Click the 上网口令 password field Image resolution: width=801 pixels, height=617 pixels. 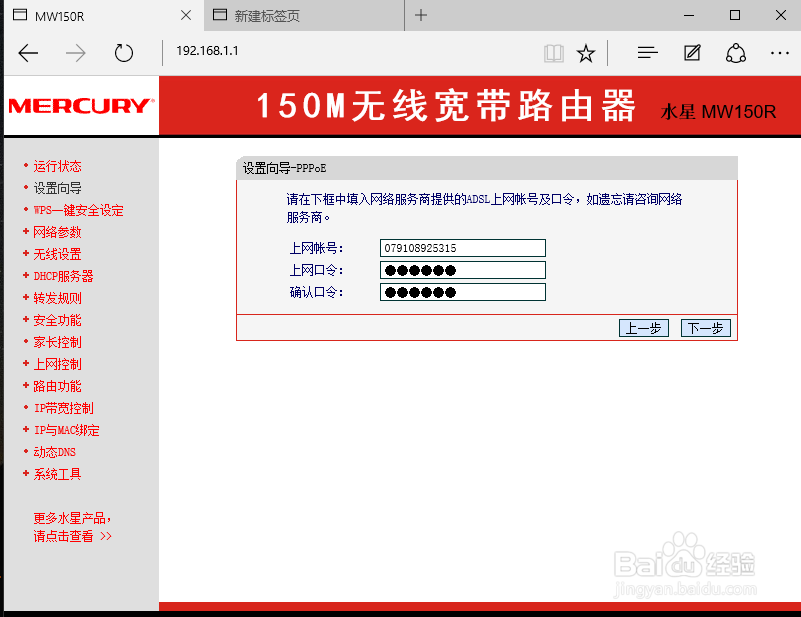(x=463, y=270)
